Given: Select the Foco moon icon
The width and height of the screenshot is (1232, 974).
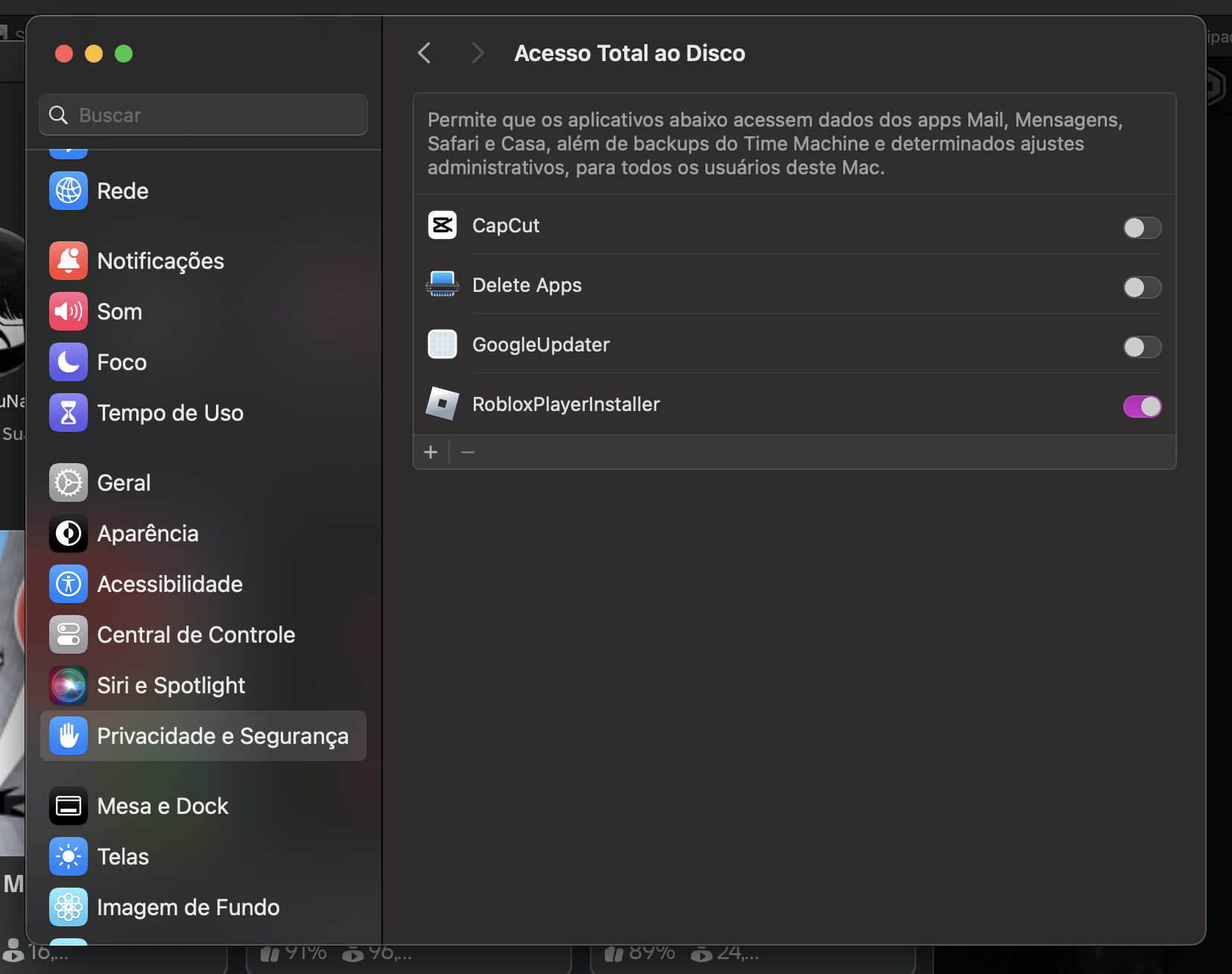Looking at the screenshot, I should click(69, 362).
